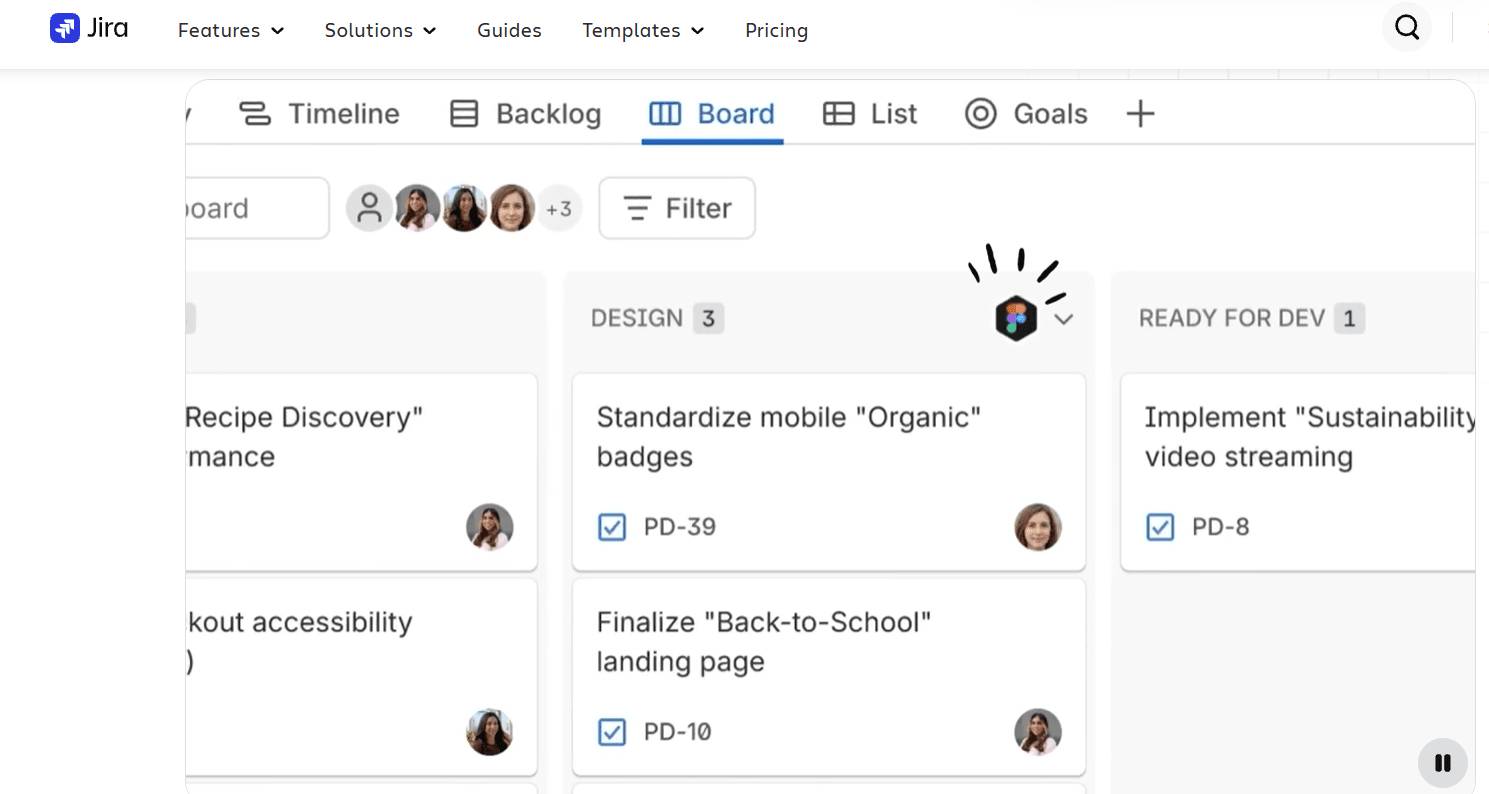Click the PD-8 task checkbox icon

pos(1160,527)
